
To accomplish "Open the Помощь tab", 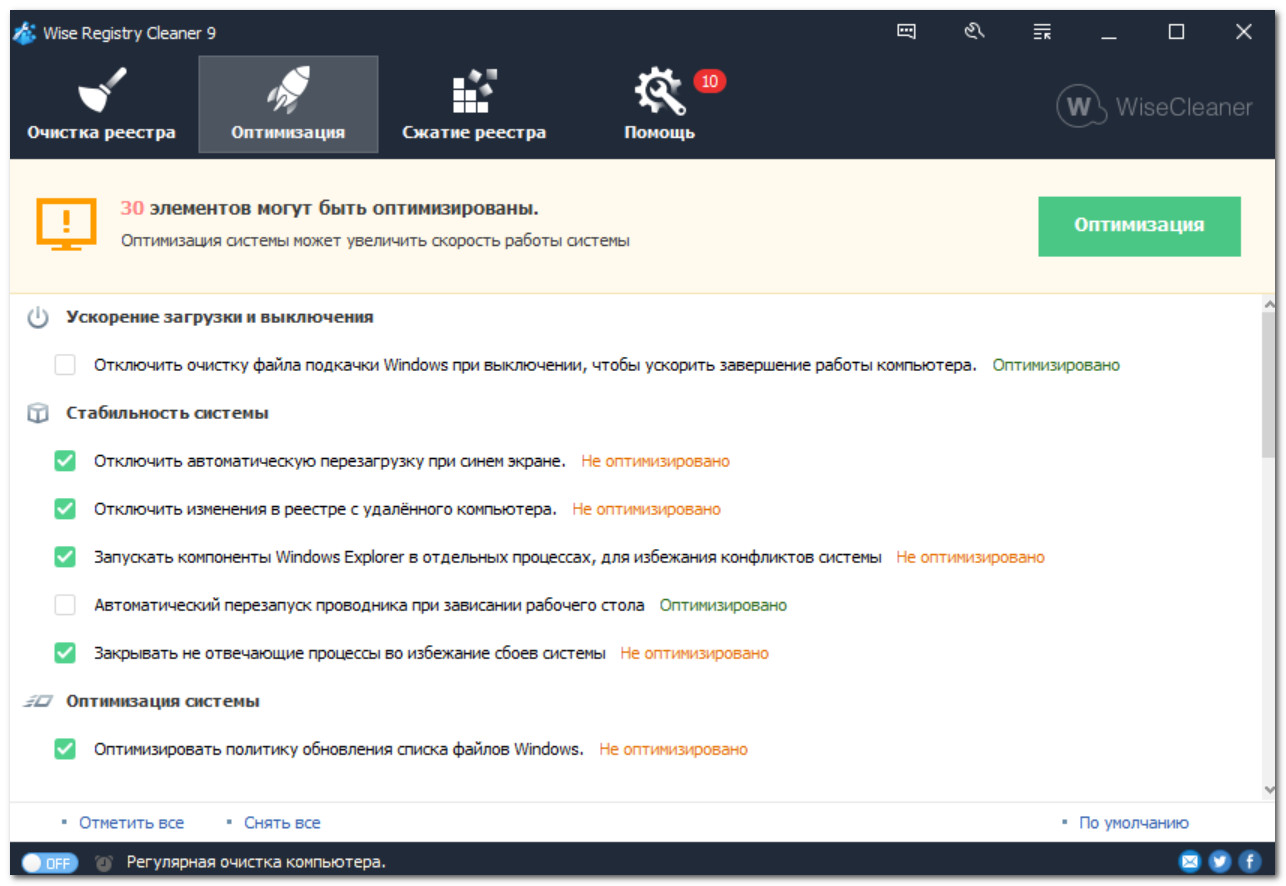I will coord(660,104).
